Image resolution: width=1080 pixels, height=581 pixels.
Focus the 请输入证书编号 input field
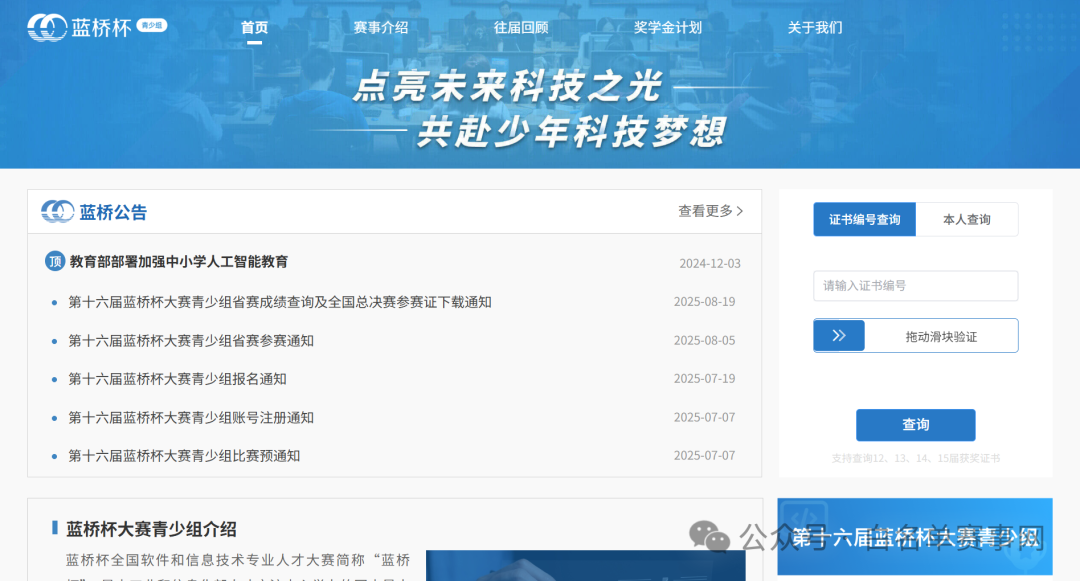[915, 286]
